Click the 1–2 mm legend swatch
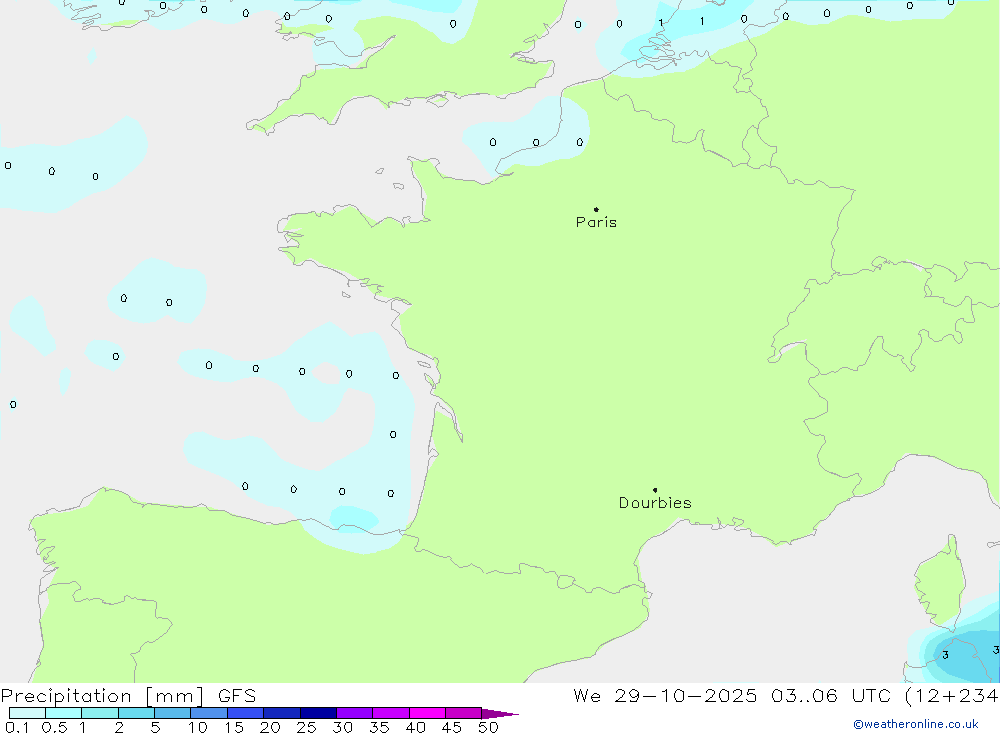The height and width of the screenshot is (733, 1000). [100, 713]
